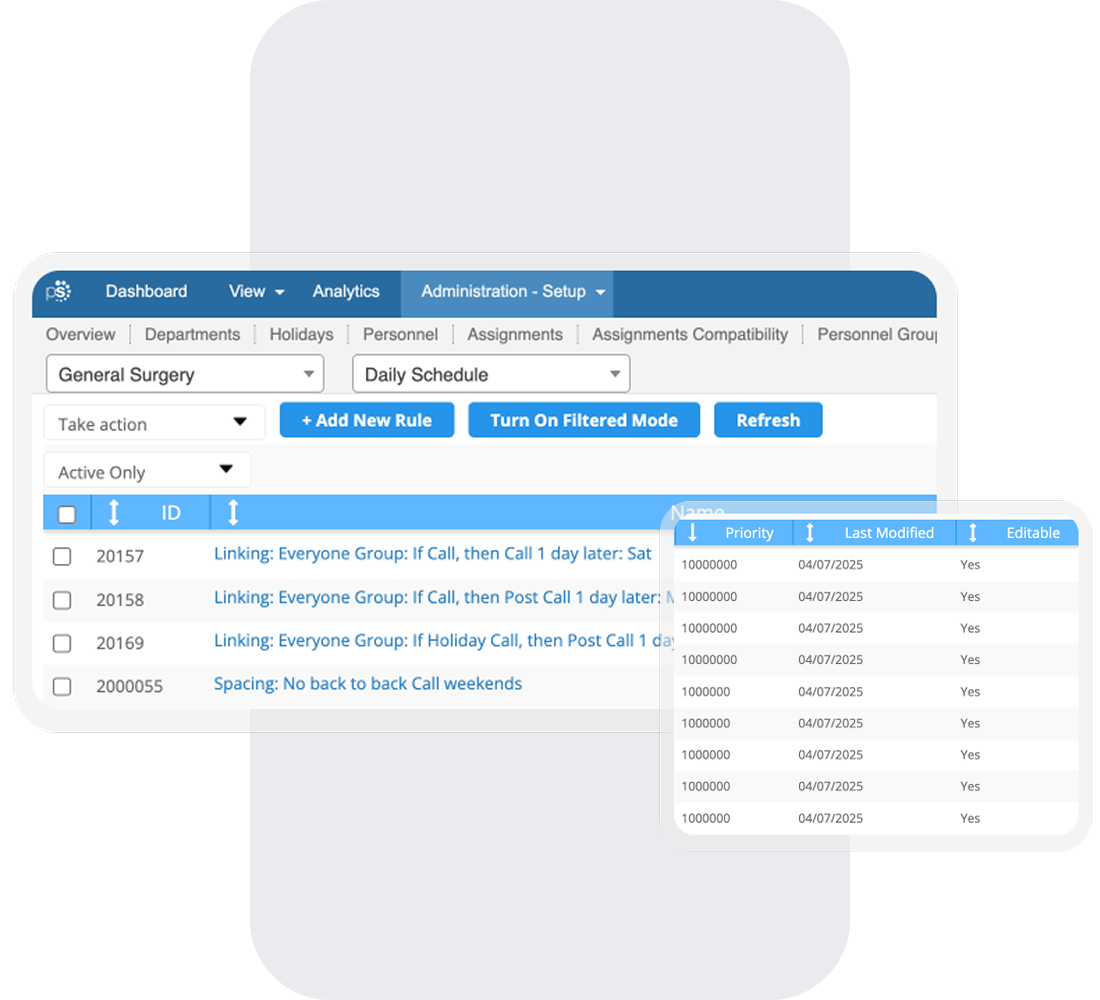1100x1000 pixels.
Task: Open the General Surgery department dropdown
Action: tap(185, 375)
